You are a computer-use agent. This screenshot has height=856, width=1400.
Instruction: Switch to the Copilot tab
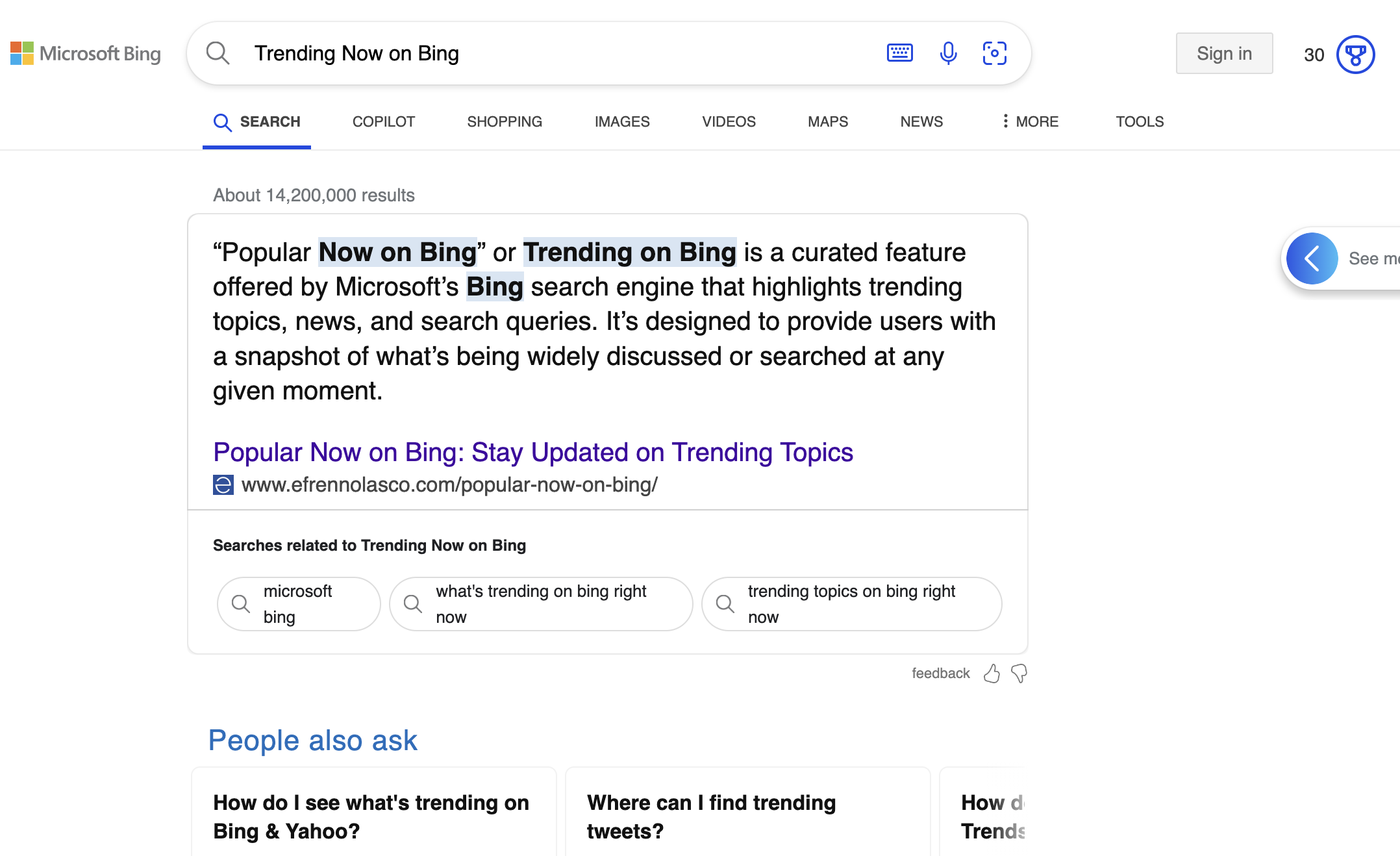[x=384, y=121]
